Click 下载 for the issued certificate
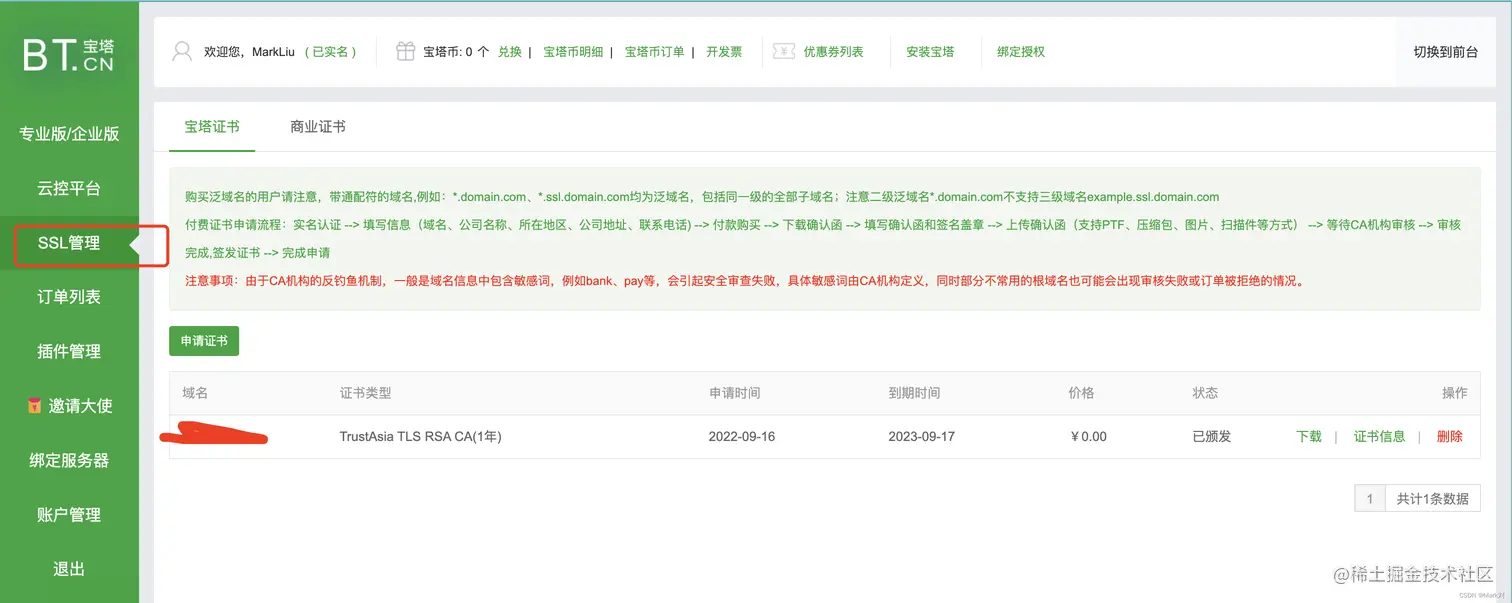 tap(1308, 436)
